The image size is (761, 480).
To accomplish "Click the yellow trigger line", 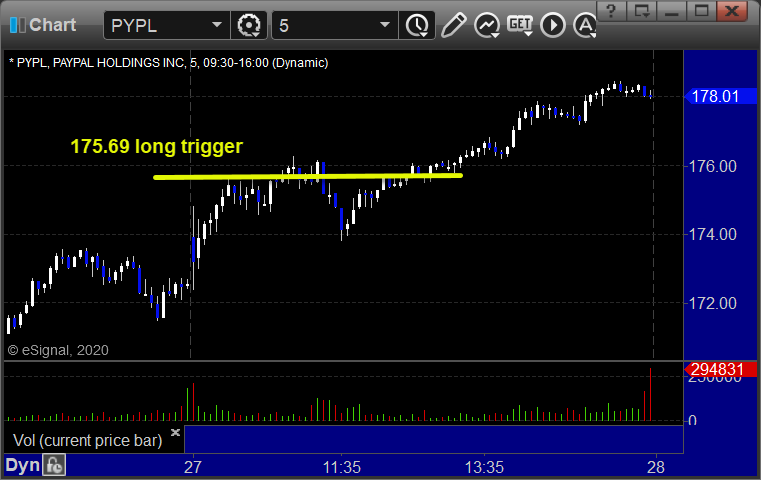I will tap(308, 177).
